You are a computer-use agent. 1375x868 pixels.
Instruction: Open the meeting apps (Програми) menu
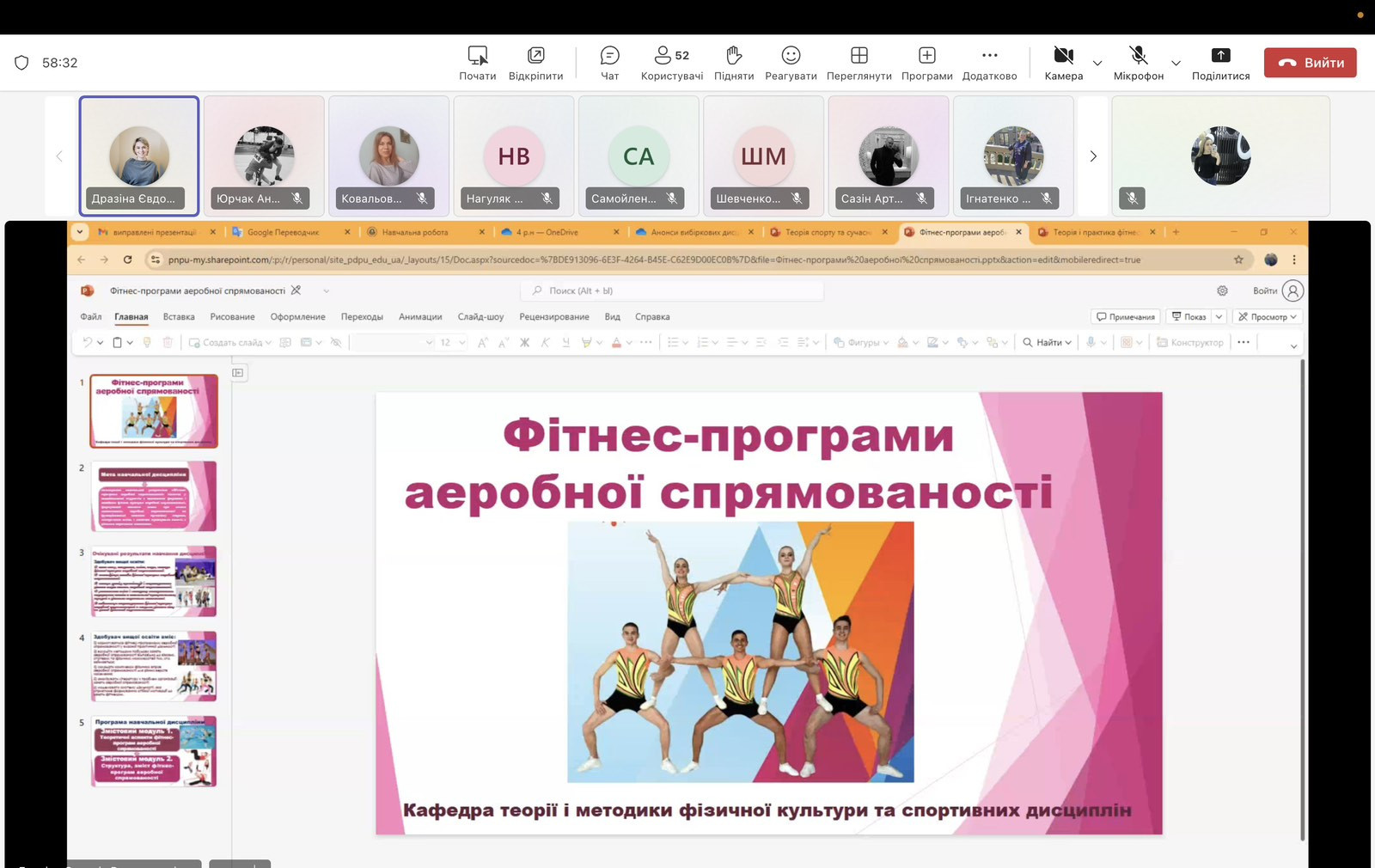pyautogui.click(x=926, y=63)
